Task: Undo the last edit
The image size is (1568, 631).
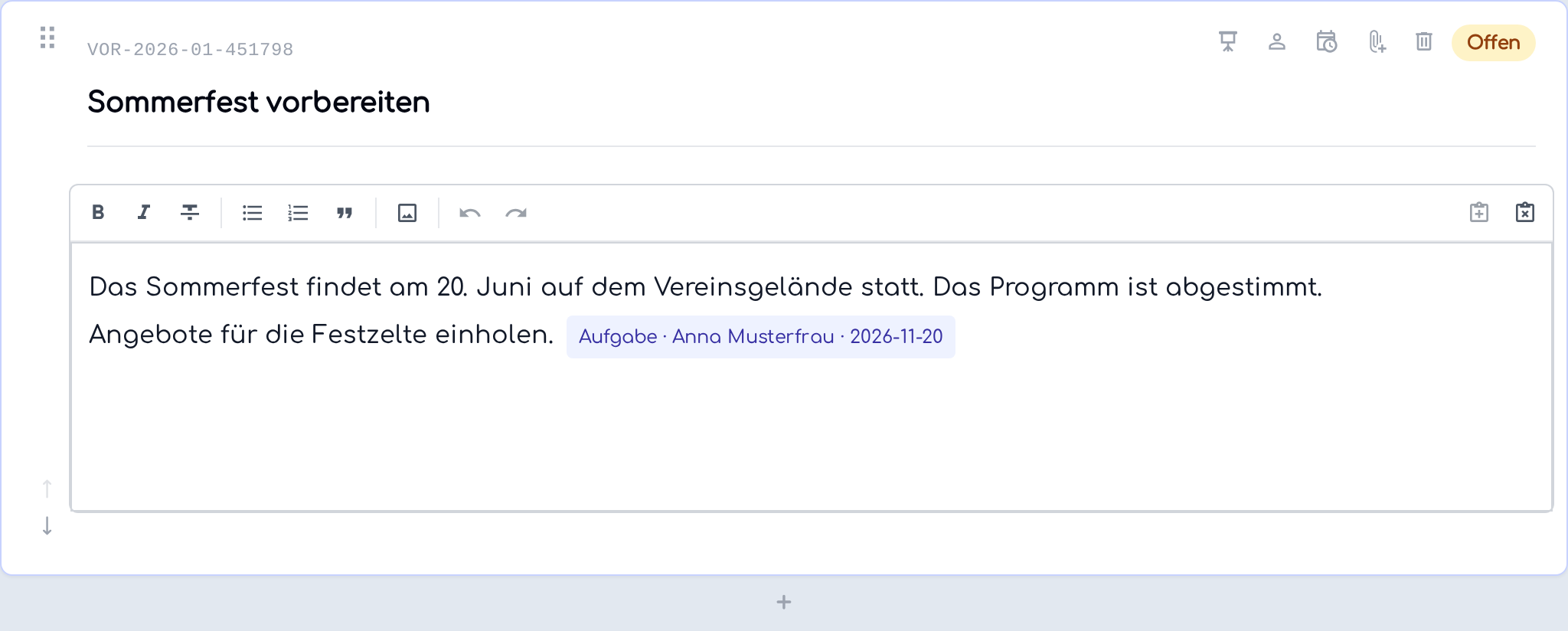Action: [x=470, y=213]
